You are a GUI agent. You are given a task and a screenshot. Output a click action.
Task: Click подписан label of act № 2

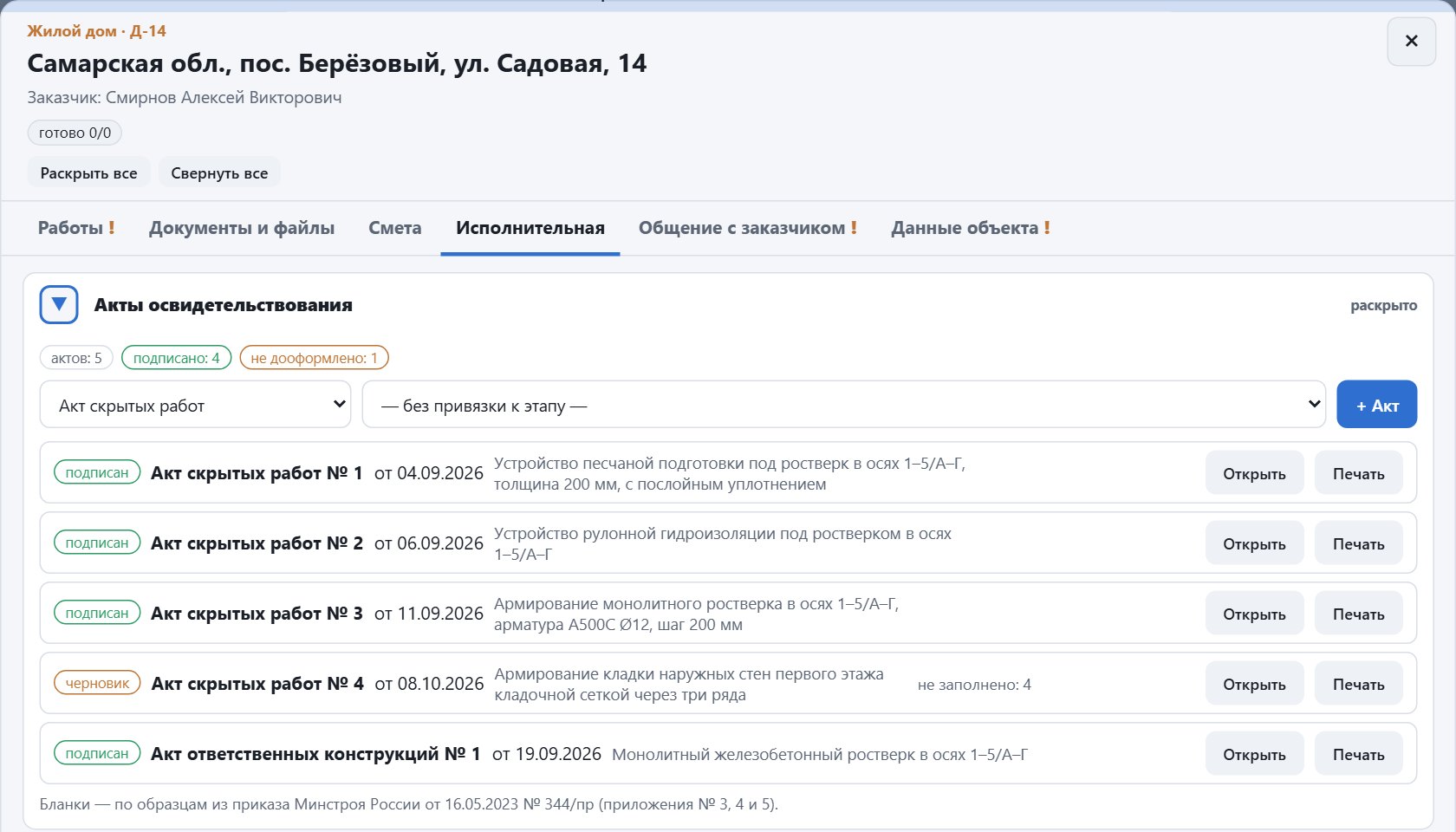(x=97, y=543)
